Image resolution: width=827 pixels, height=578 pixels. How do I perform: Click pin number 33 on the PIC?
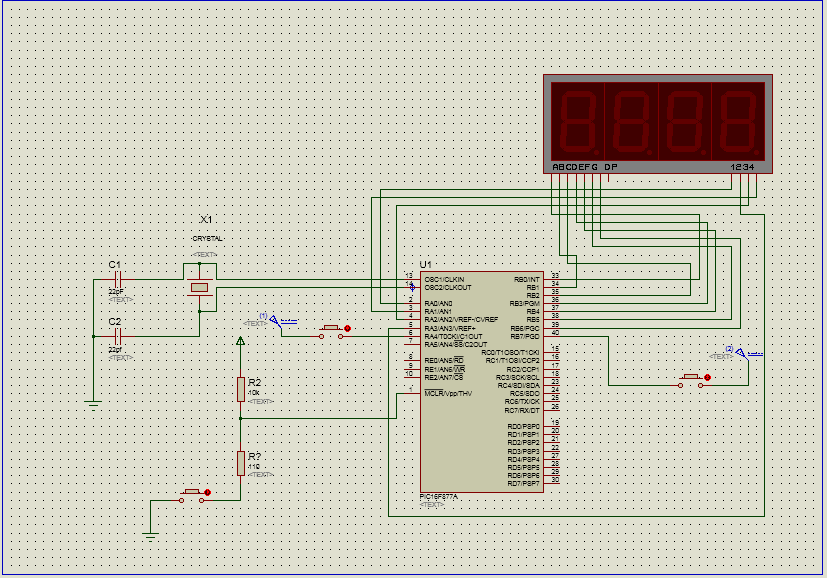coord(555,275)
